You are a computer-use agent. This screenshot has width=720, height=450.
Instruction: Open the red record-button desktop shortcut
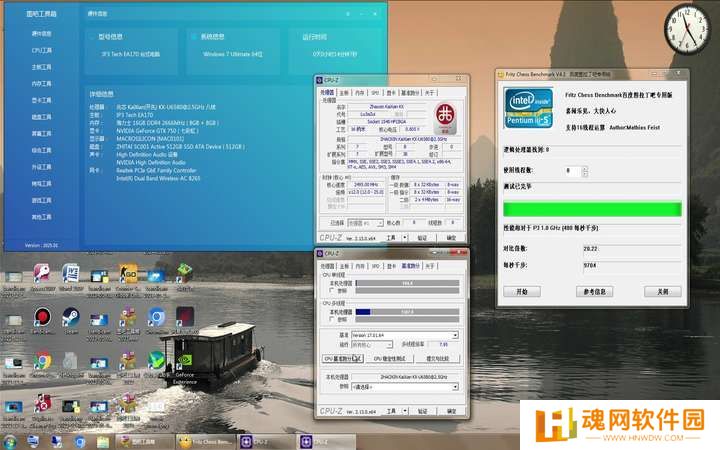(42, 317)
